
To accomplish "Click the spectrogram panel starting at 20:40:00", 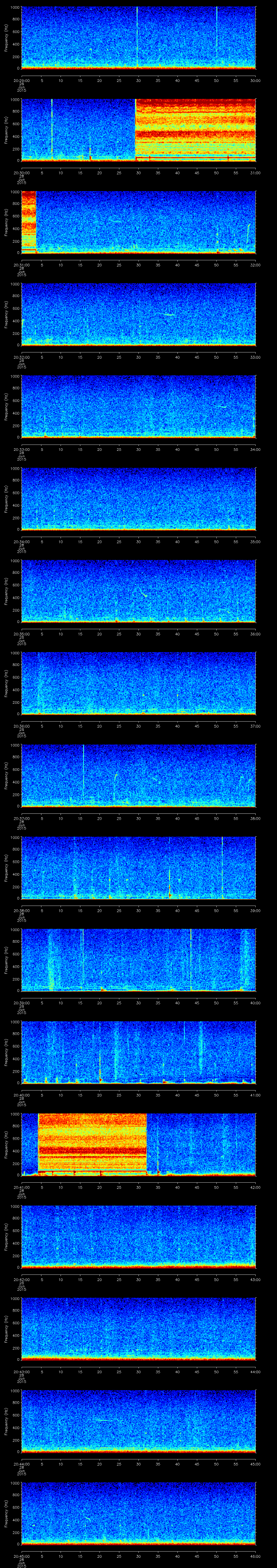I will pos(138,1052).
